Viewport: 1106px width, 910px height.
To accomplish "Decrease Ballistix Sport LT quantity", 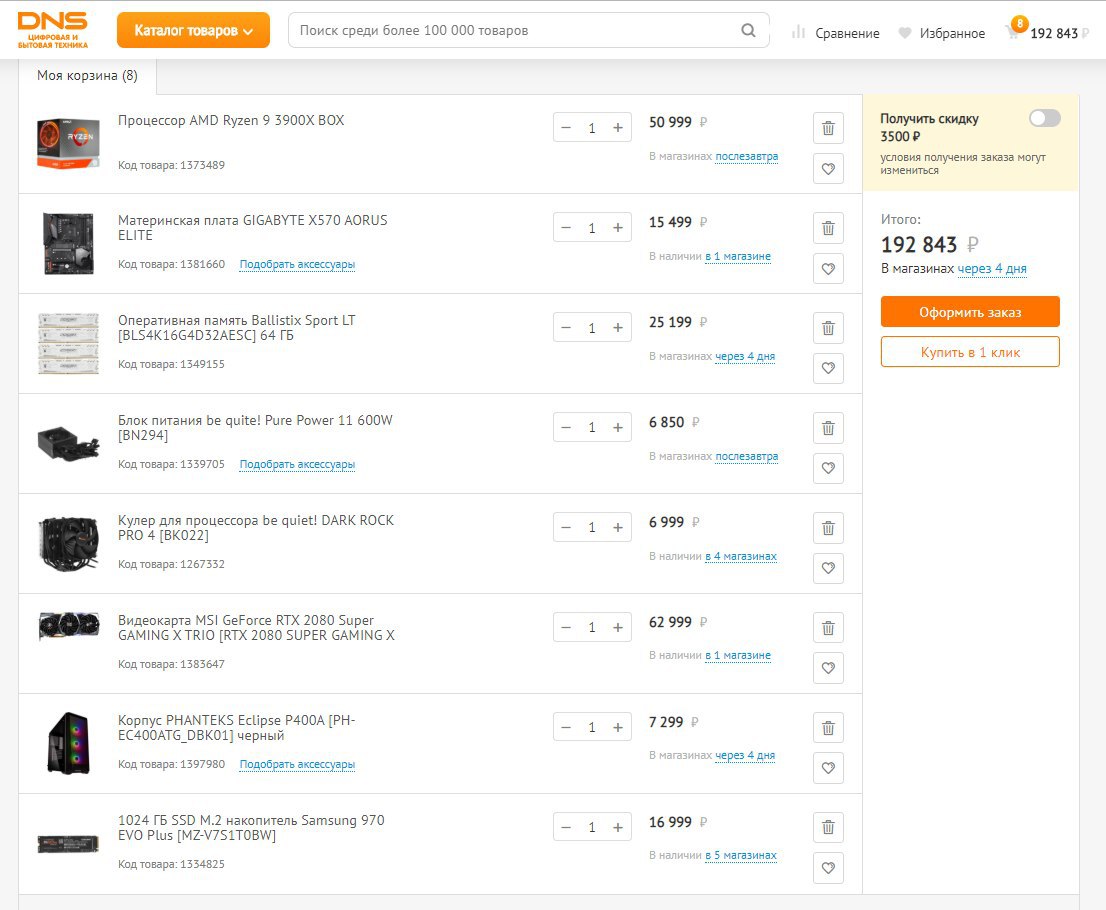I will (x=566, y=328).
